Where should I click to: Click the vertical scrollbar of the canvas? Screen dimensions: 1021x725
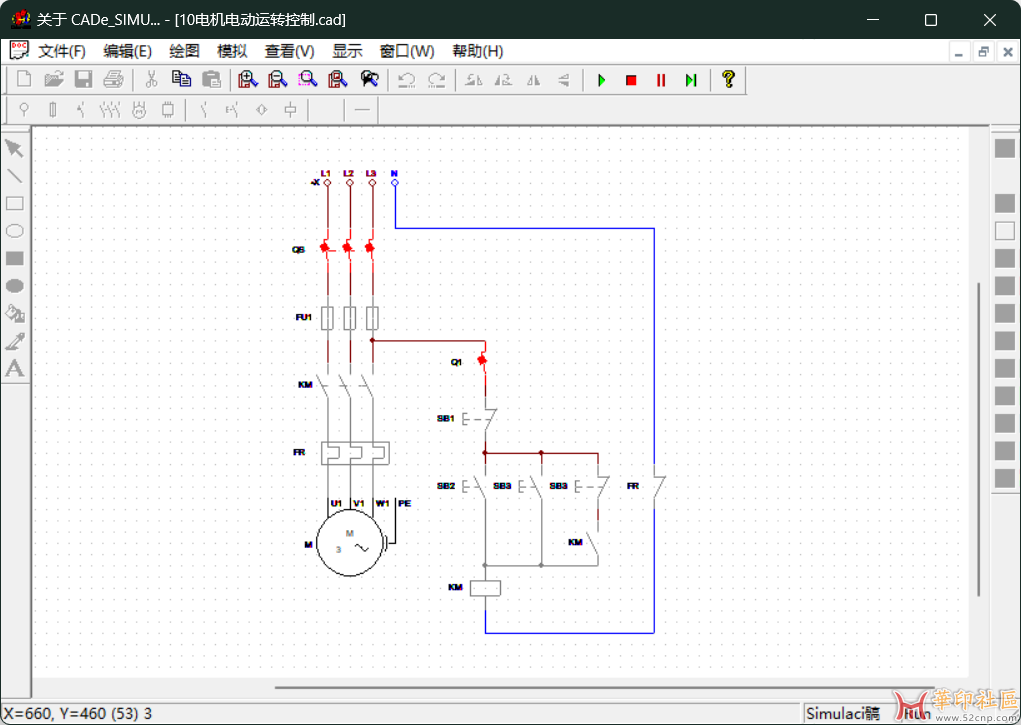[978, 440]
